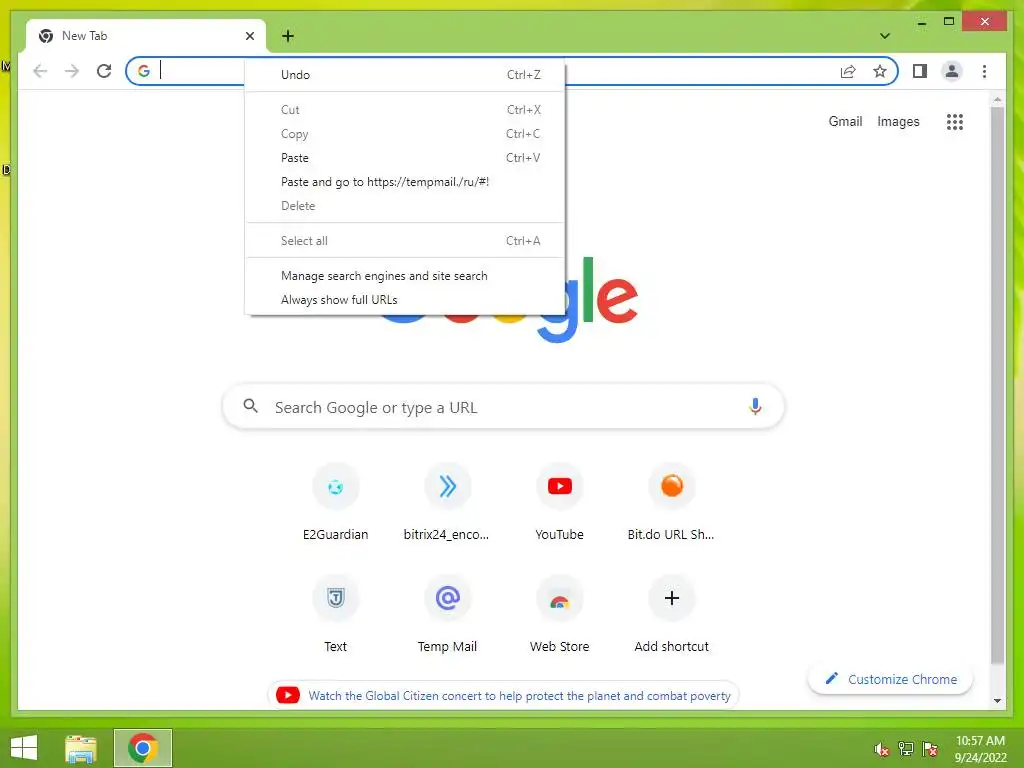Click the taskbar clock showing 10:57 AM
1024x768 pixels.
coord(980,748)
